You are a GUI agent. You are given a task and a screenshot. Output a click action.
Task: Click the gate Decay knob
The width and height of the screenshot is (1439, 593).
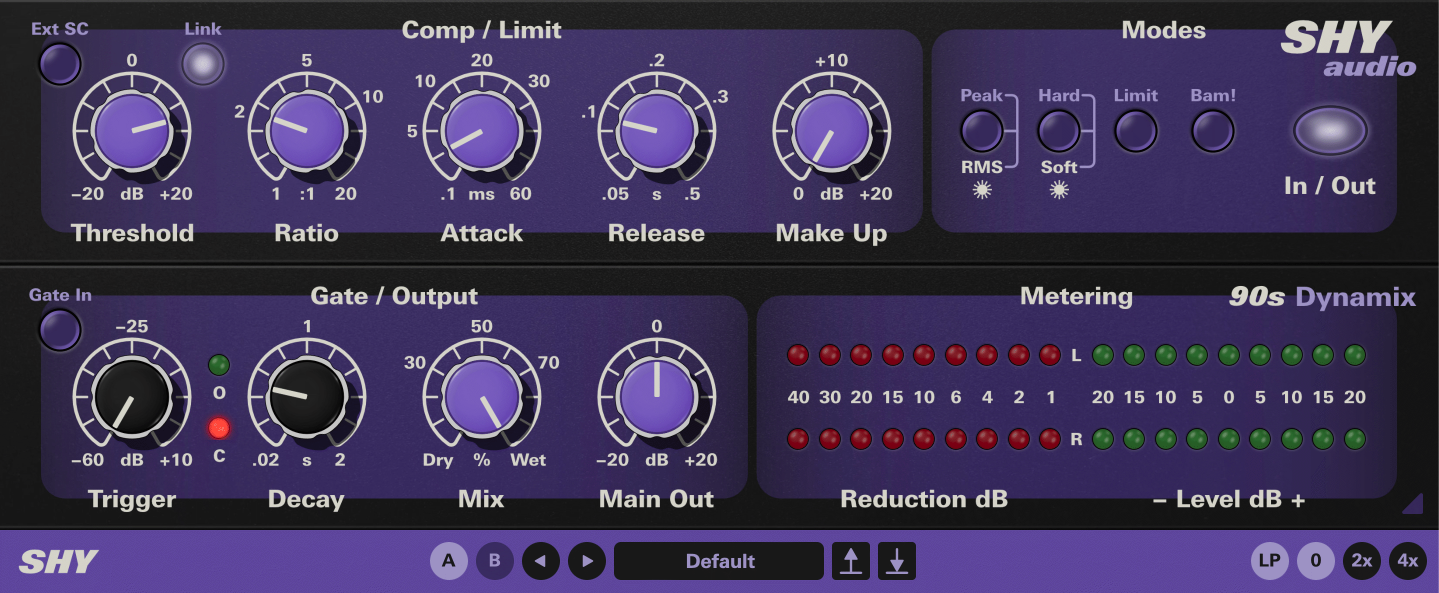pyautogui.click(x=306, y=397)
